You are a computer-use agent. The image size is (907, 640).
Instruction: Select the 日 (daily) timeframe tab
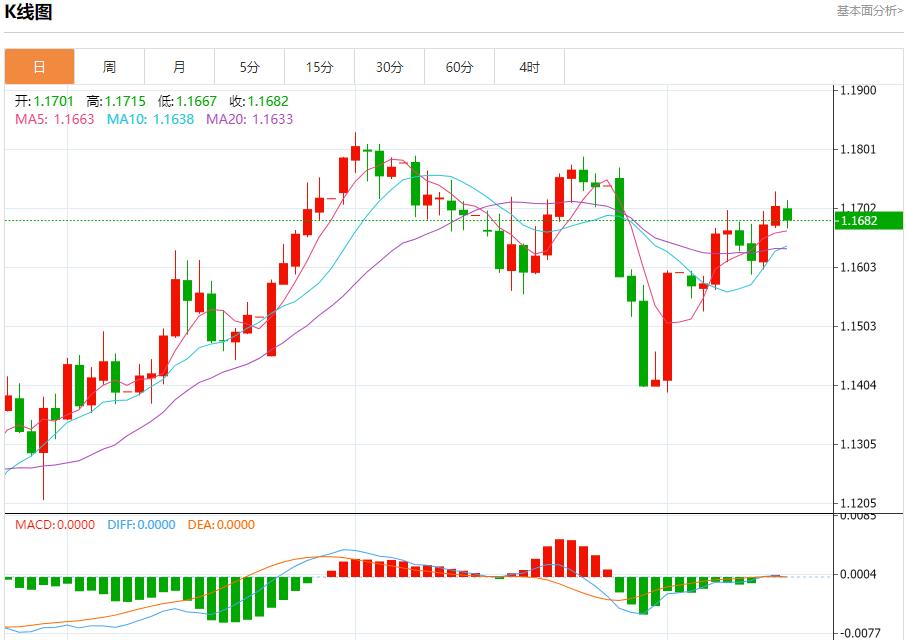[39, 66]
